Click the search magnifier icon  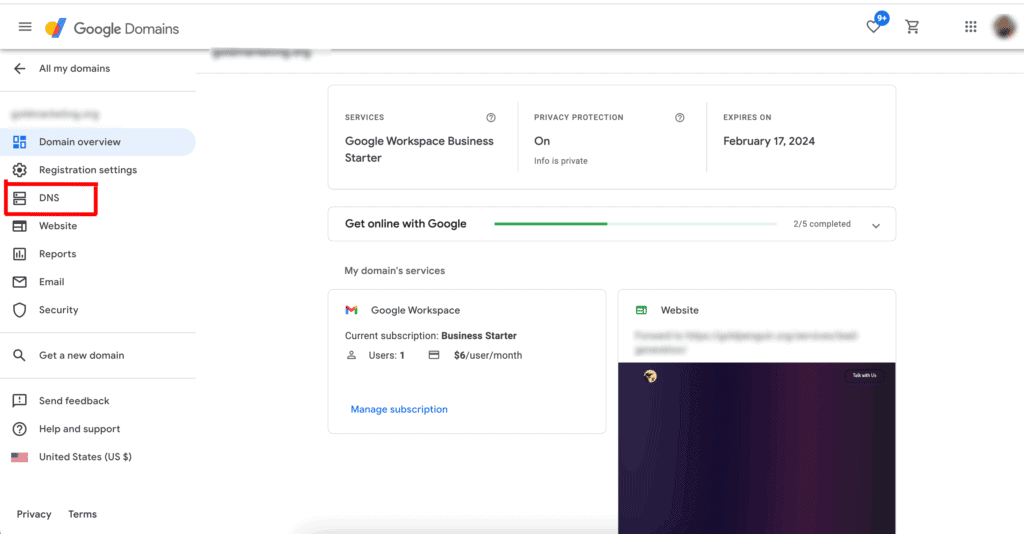point(20,355)
